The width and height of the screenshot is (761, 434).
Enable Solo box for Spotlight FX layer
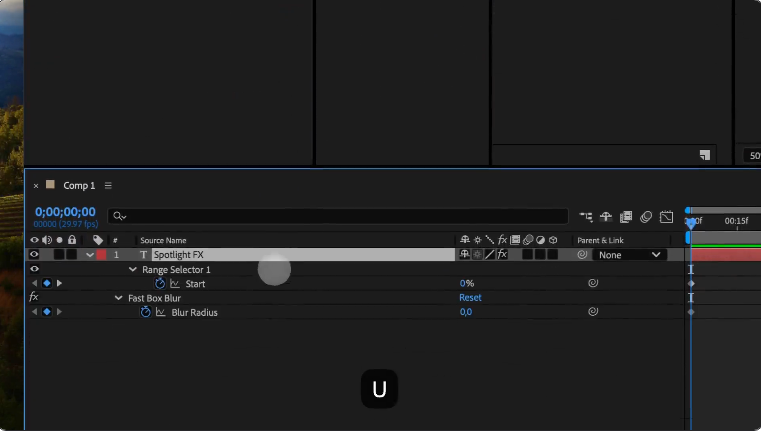tap(59, 255)
